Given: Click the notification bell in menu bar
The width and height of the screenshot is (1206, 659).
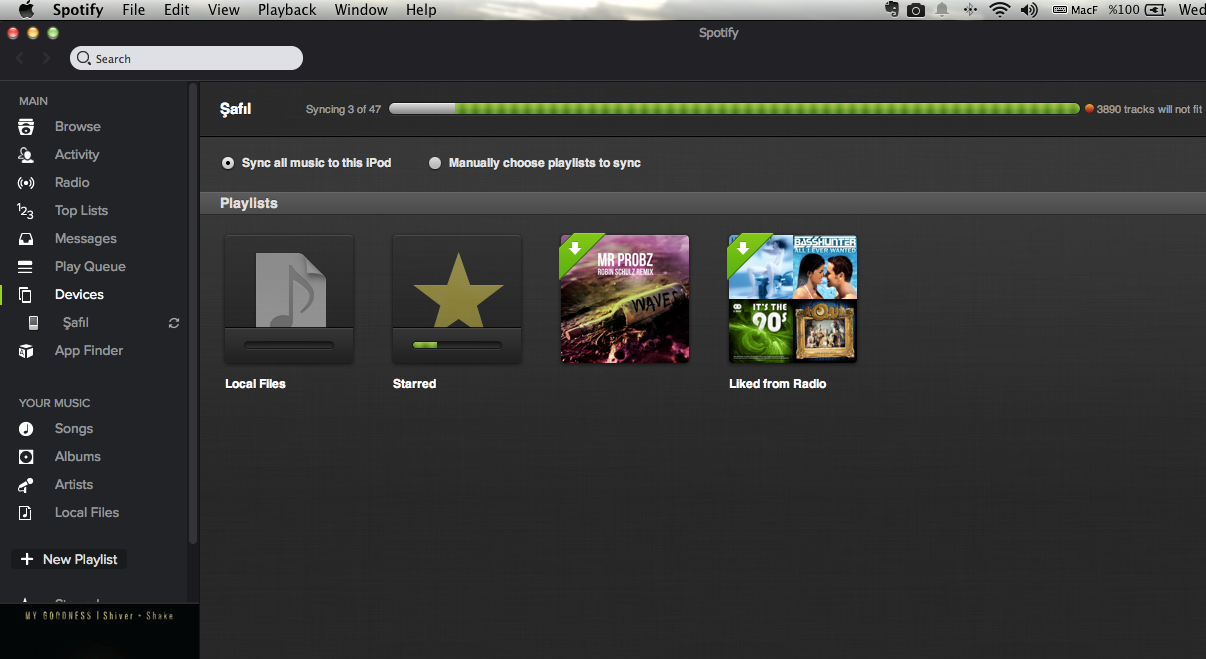Looking at the screenshot, I should (x=942, y=10).
